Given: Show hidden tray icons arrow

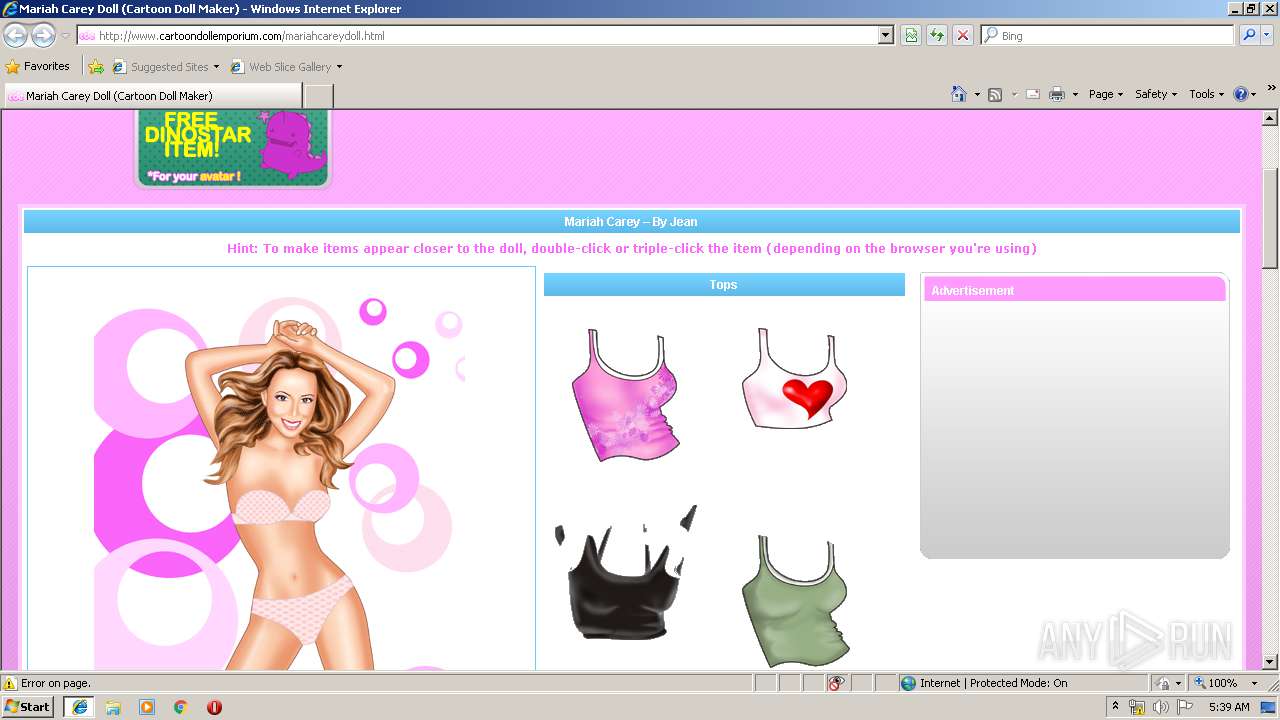Looking at the screenshot, I should [x=1116, y=707].
